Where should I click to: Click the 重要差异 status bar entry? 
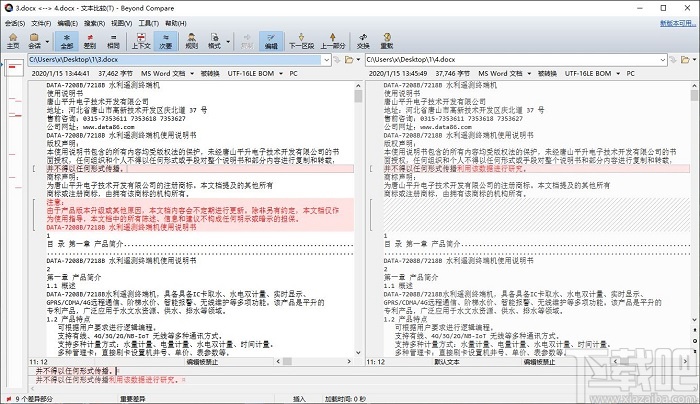pos(133,399)
